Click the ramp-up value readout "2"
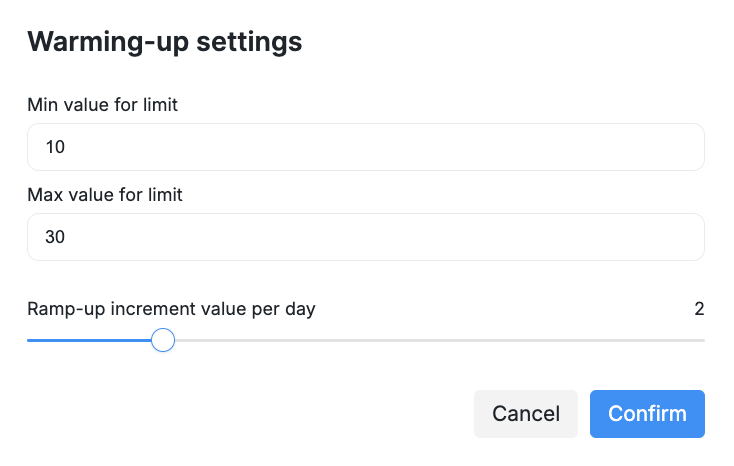Viewport: 734px width, 466px height. [x=699, y=309]
